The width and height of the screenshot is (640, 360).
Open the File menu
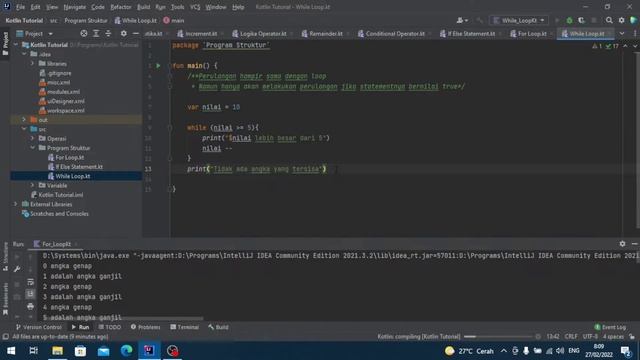coord(20,7)
